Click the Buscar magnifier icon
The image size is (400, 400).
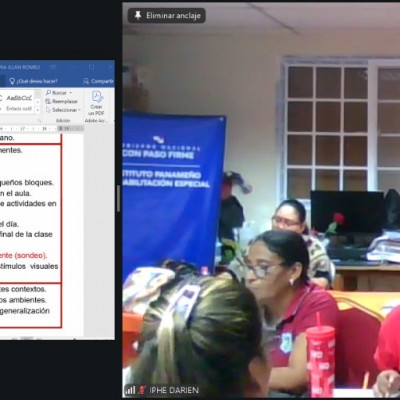pyautogui.click(x=49, y=92)
